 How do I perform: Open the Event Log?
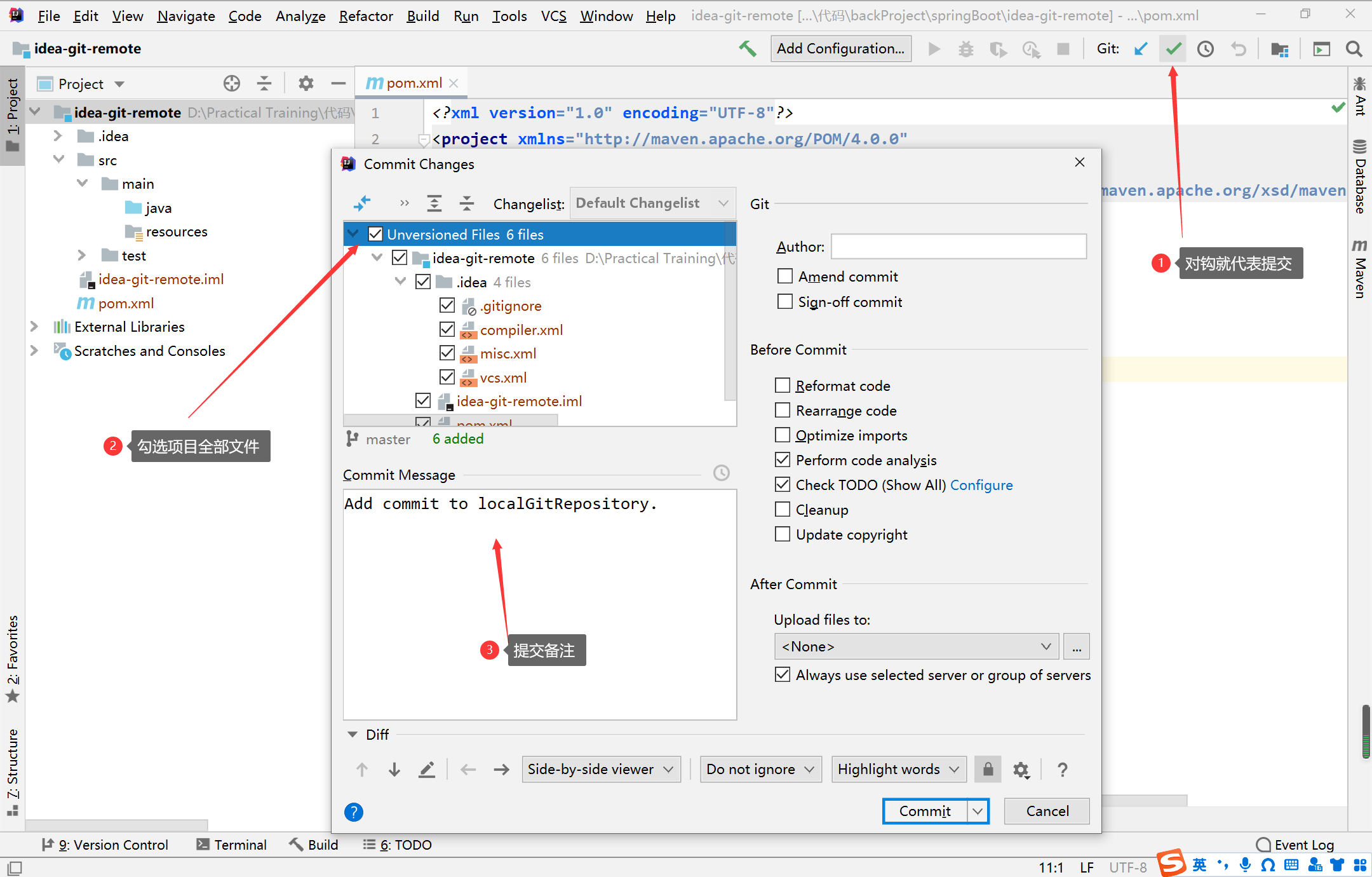point(1295,845)
